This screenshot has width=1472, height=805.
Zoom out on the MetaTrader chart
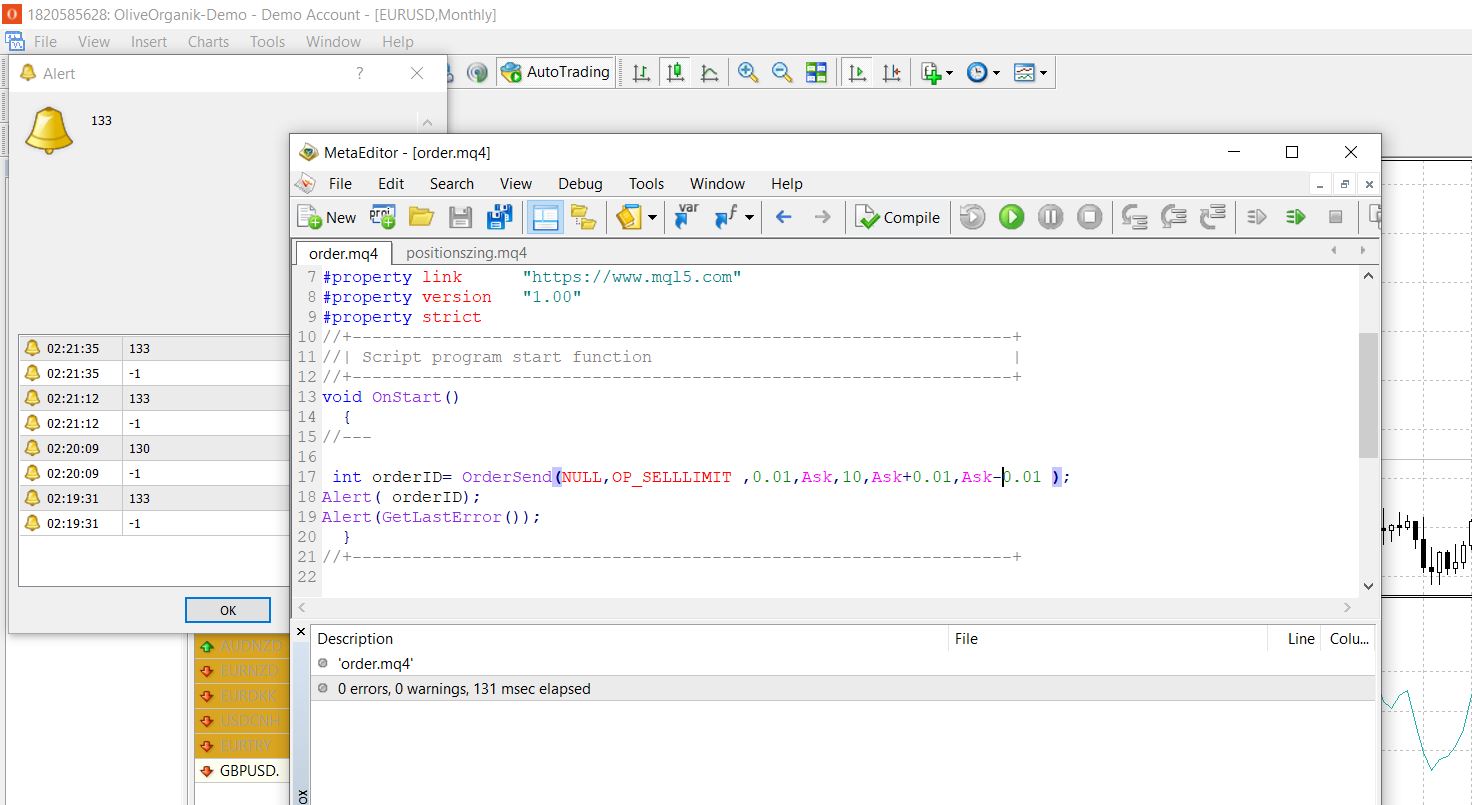coord(782,72)
